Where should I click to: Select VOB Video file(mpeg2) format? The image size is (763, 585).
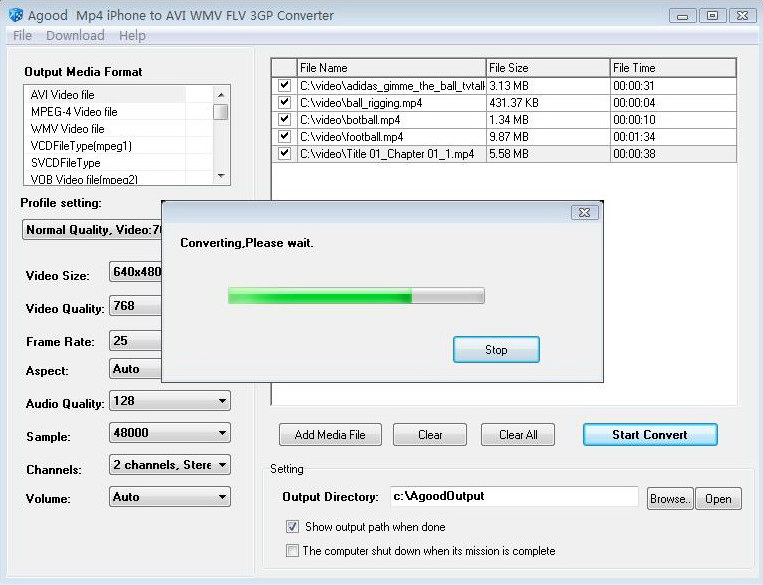(x=105, y=179)
